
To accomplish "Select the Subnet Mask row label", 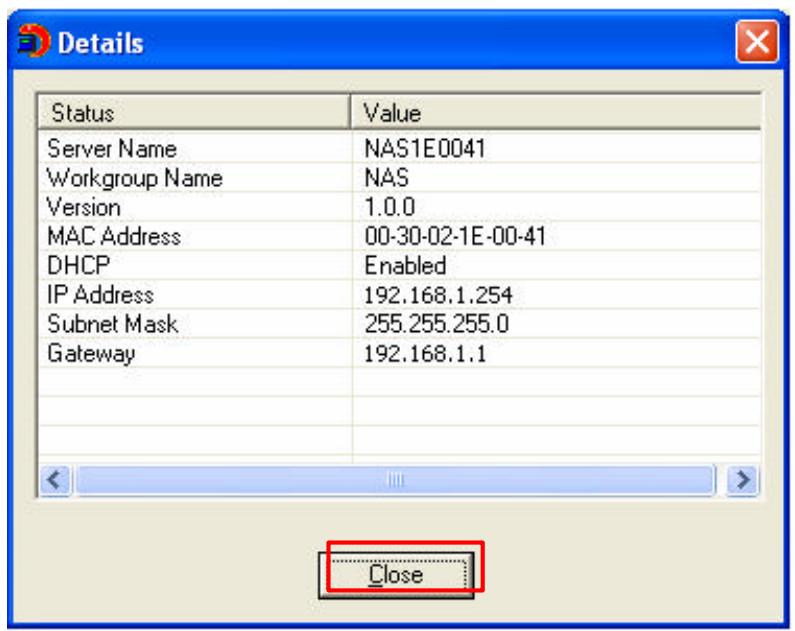I will tap(112, 324).
